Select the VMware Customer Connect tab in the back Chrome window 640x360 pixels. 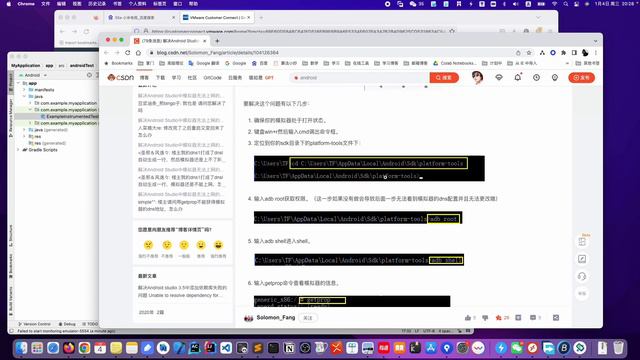pyautogui.click(x=216, y=18)
